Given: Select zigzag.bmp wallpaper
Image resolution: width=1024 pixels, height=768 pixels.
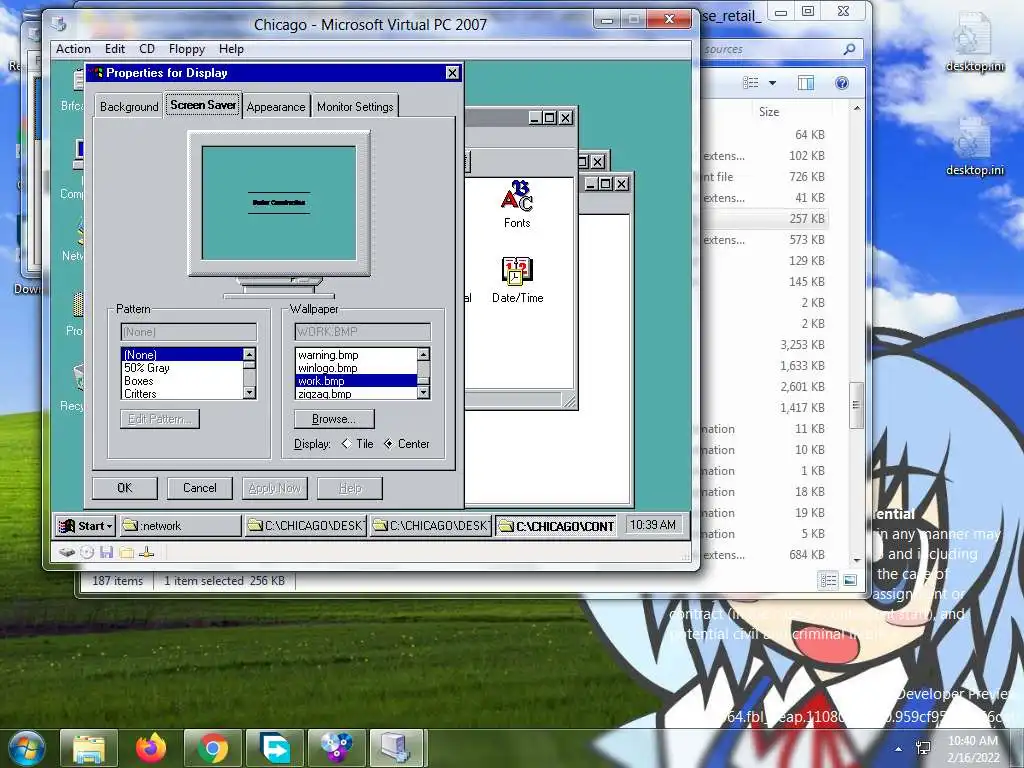Looking at the screenshot, I should point(357,394).
